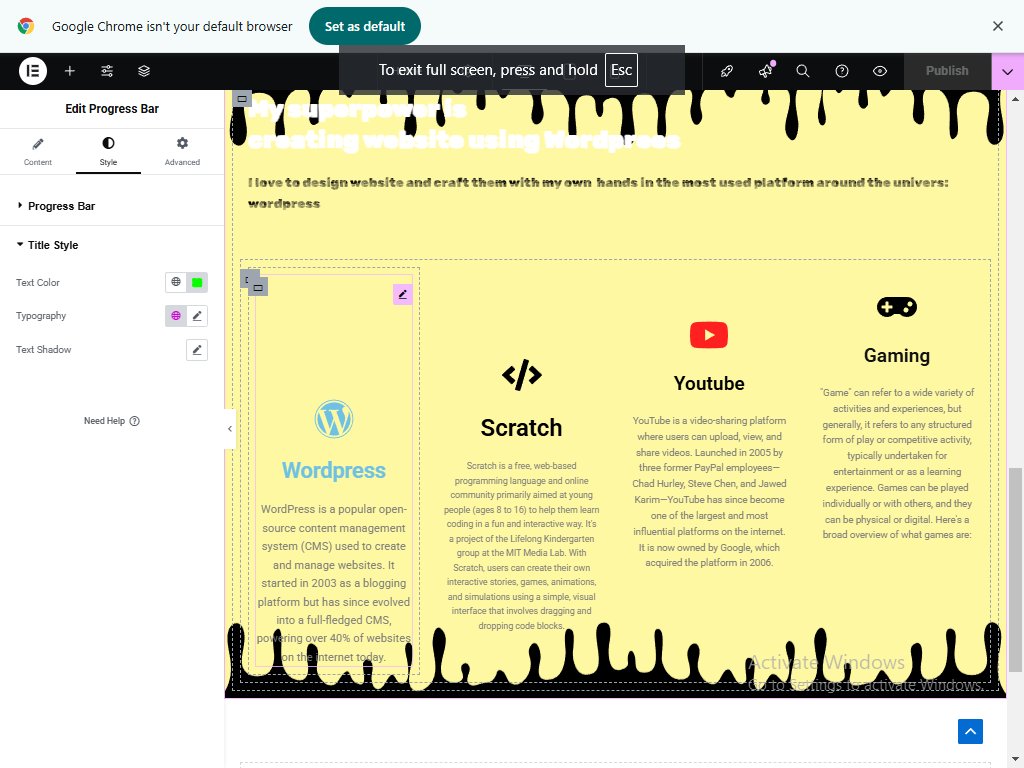
Task: Open the Help question mark icon
Action: pyautogui.click(x=842, y=71)
